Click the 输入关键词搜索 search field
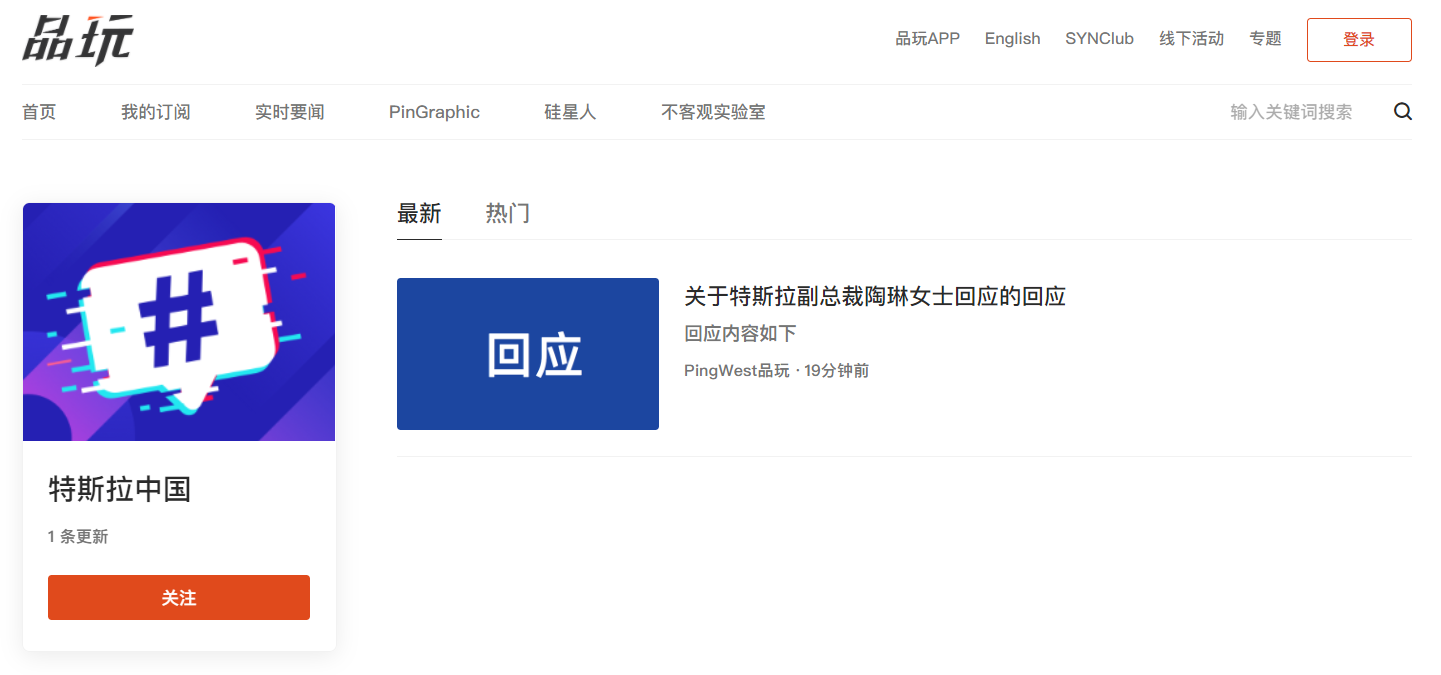This screenshot has height=675, width=1441. (x=1290, y=112)
